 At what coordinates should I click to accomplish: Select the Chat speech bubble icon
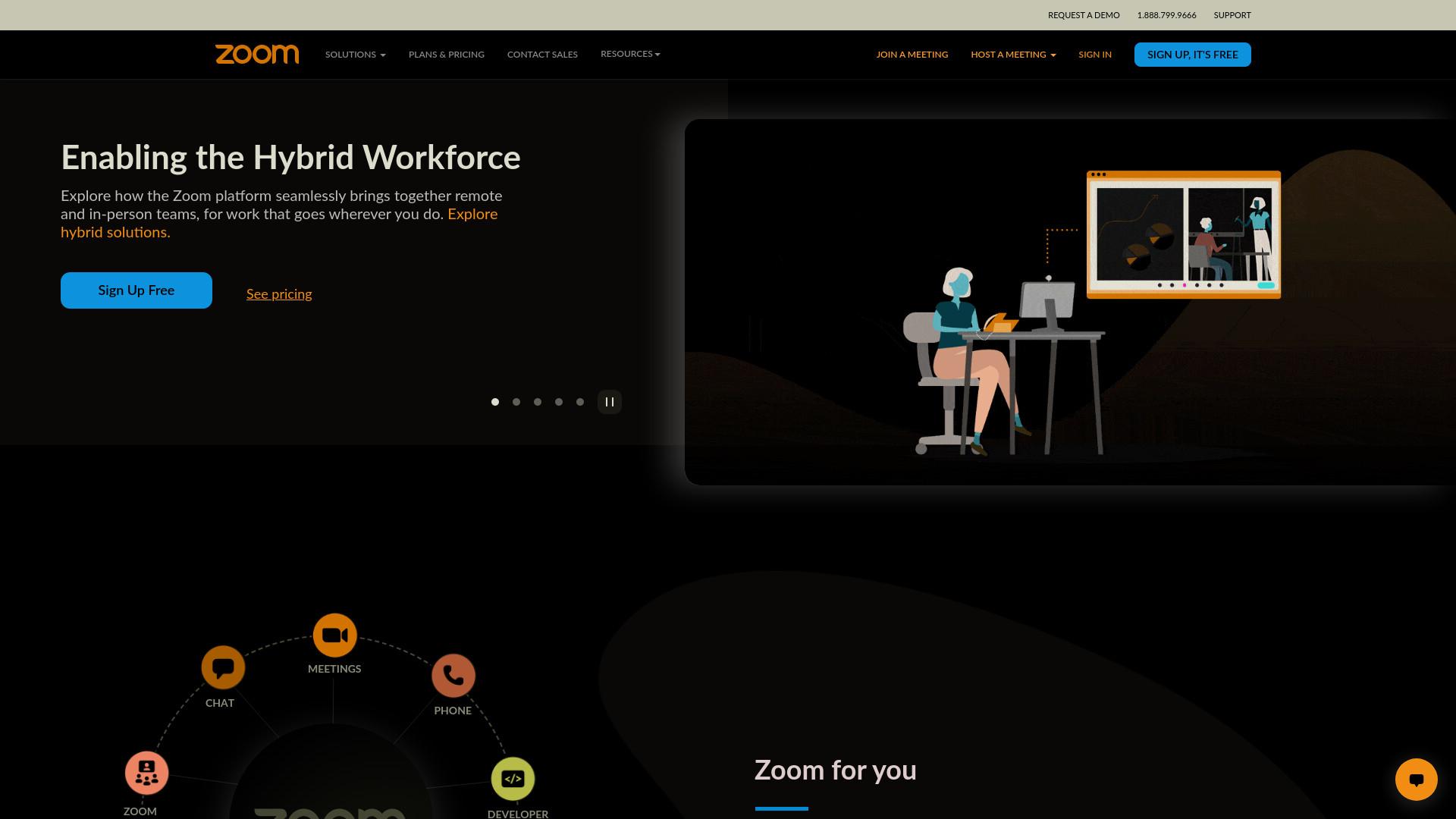(x=223, y=667)
